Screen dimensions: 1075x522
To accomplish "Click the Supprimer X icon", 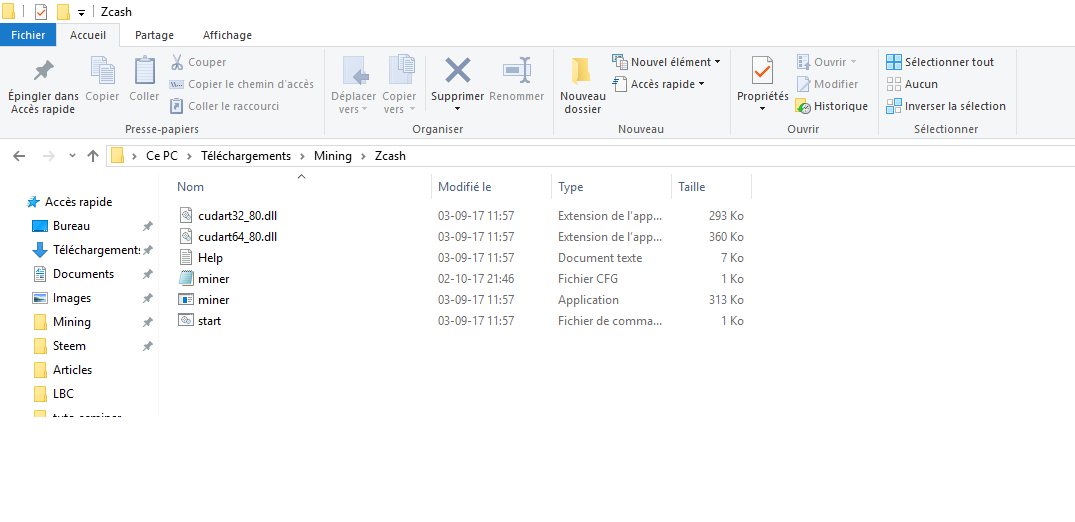I will pos(457,70).
